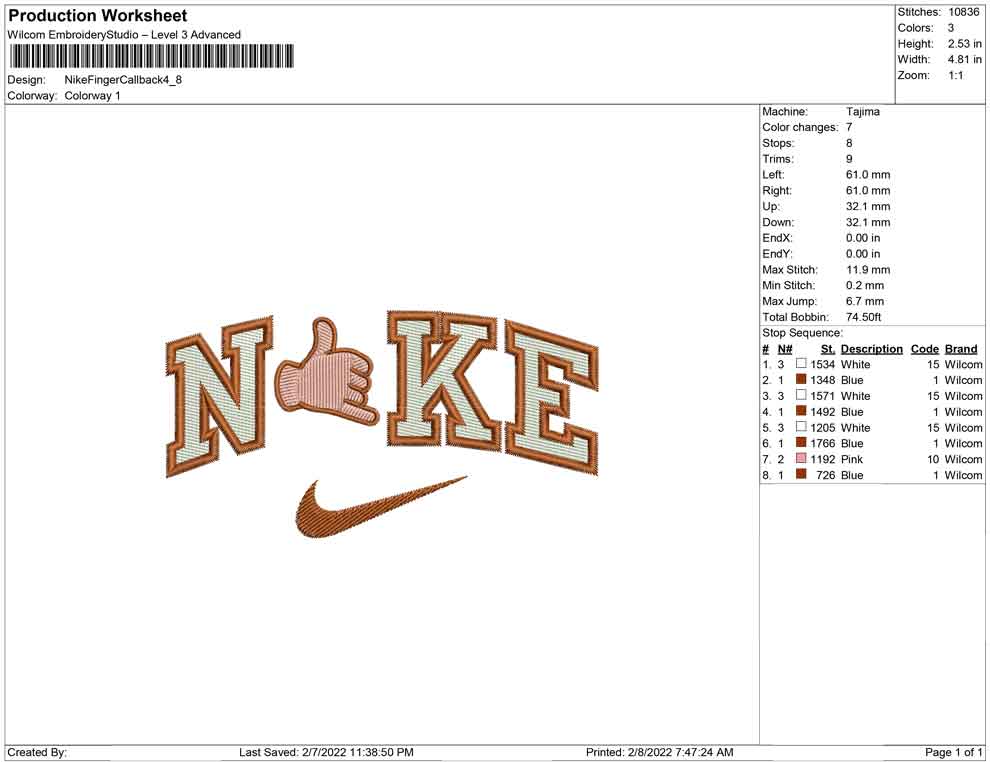Click the Zoom value "1:1"

tap(955, 75)
